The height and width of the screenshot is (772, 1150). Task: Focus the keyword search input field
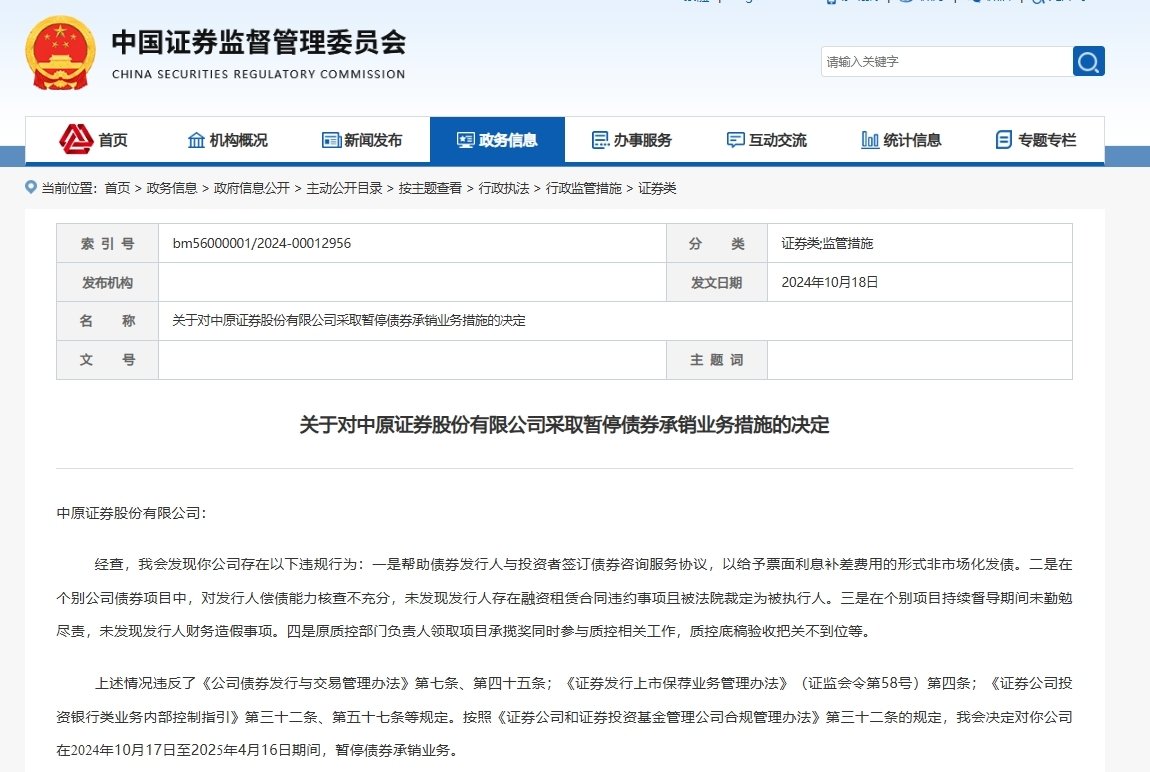click(x=947, y=62)
